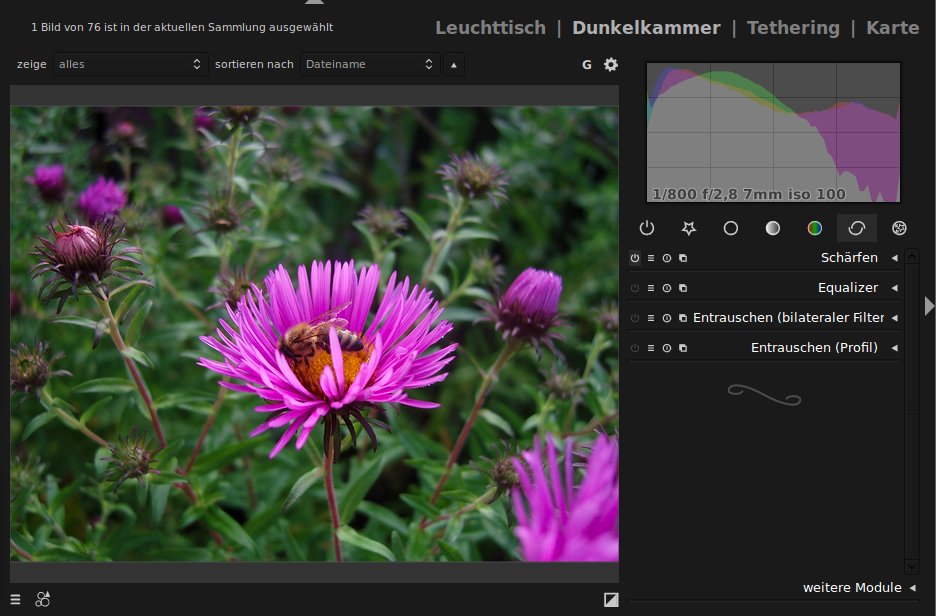Open the effects modules group icon

pyautogui.click(x=899, y=228)
